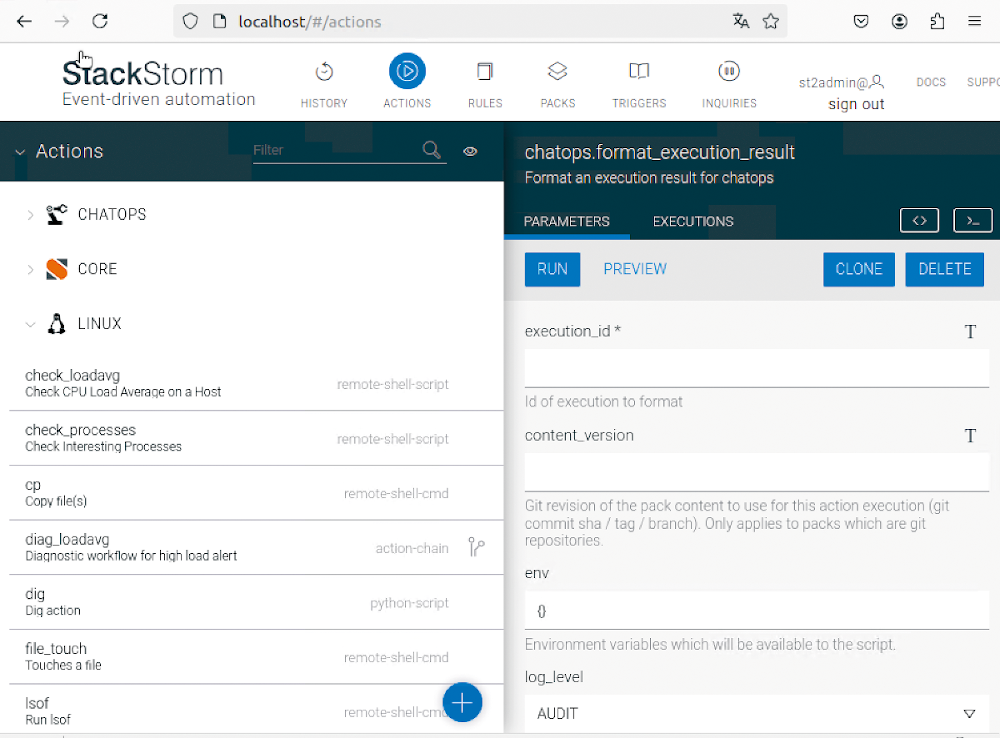Expand the CHATOPS pack group
Viewport: 1000px width, 738px height.
(x=30, y=215)
